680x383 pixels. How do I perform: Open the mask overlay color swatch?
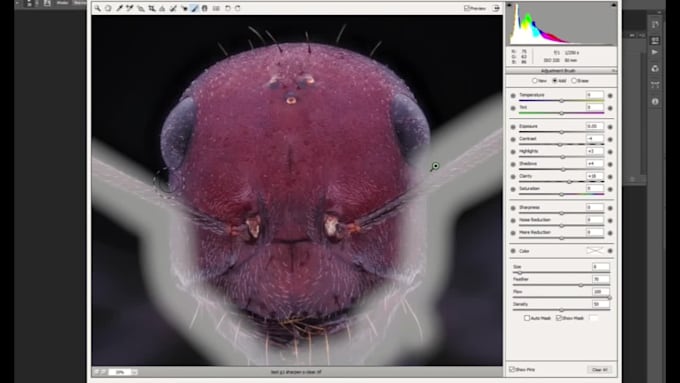(594, 318)
